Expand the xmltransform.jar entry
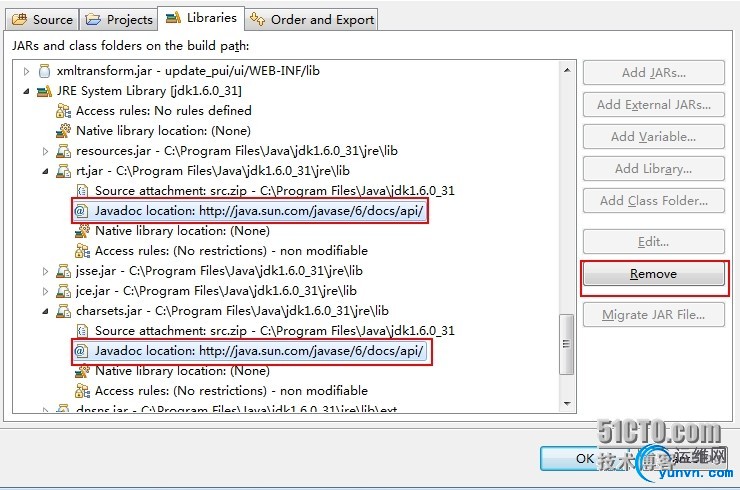The height and width of the screenshot is (490, 740). 26,71
